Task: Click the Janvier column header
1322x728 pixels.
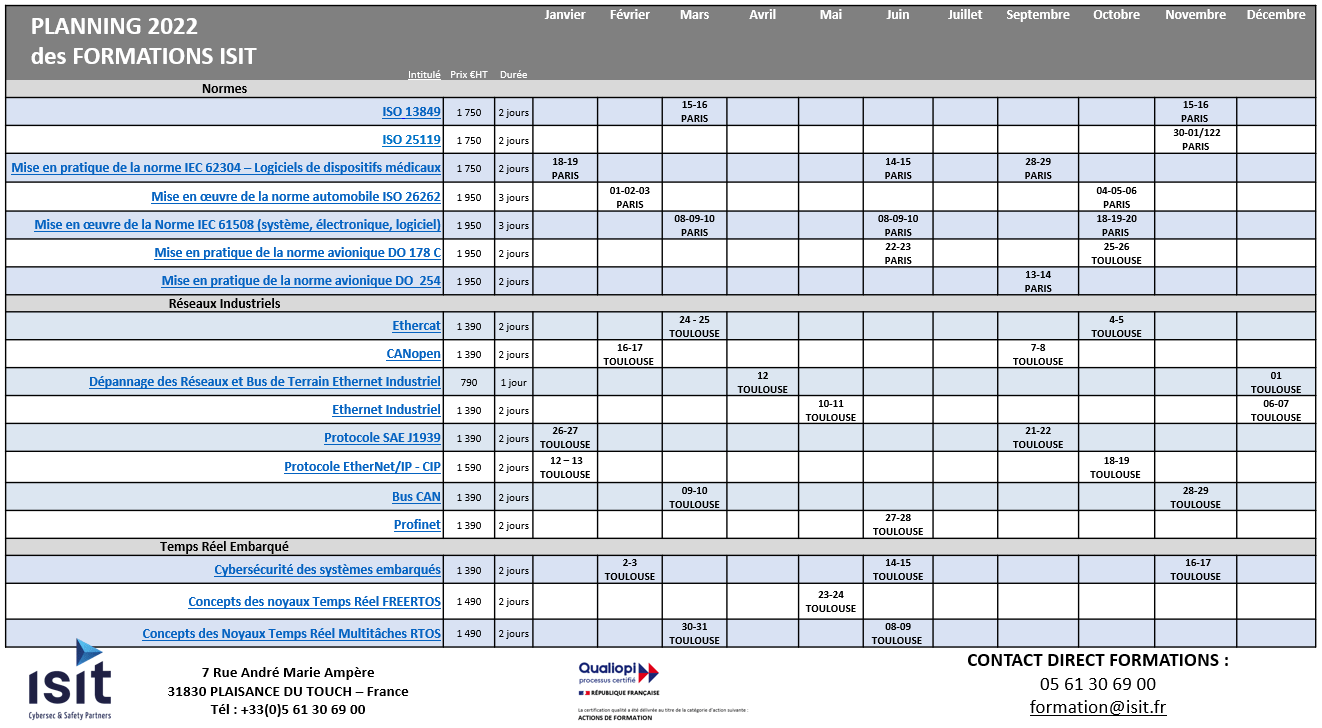Action: coord(565,15)
